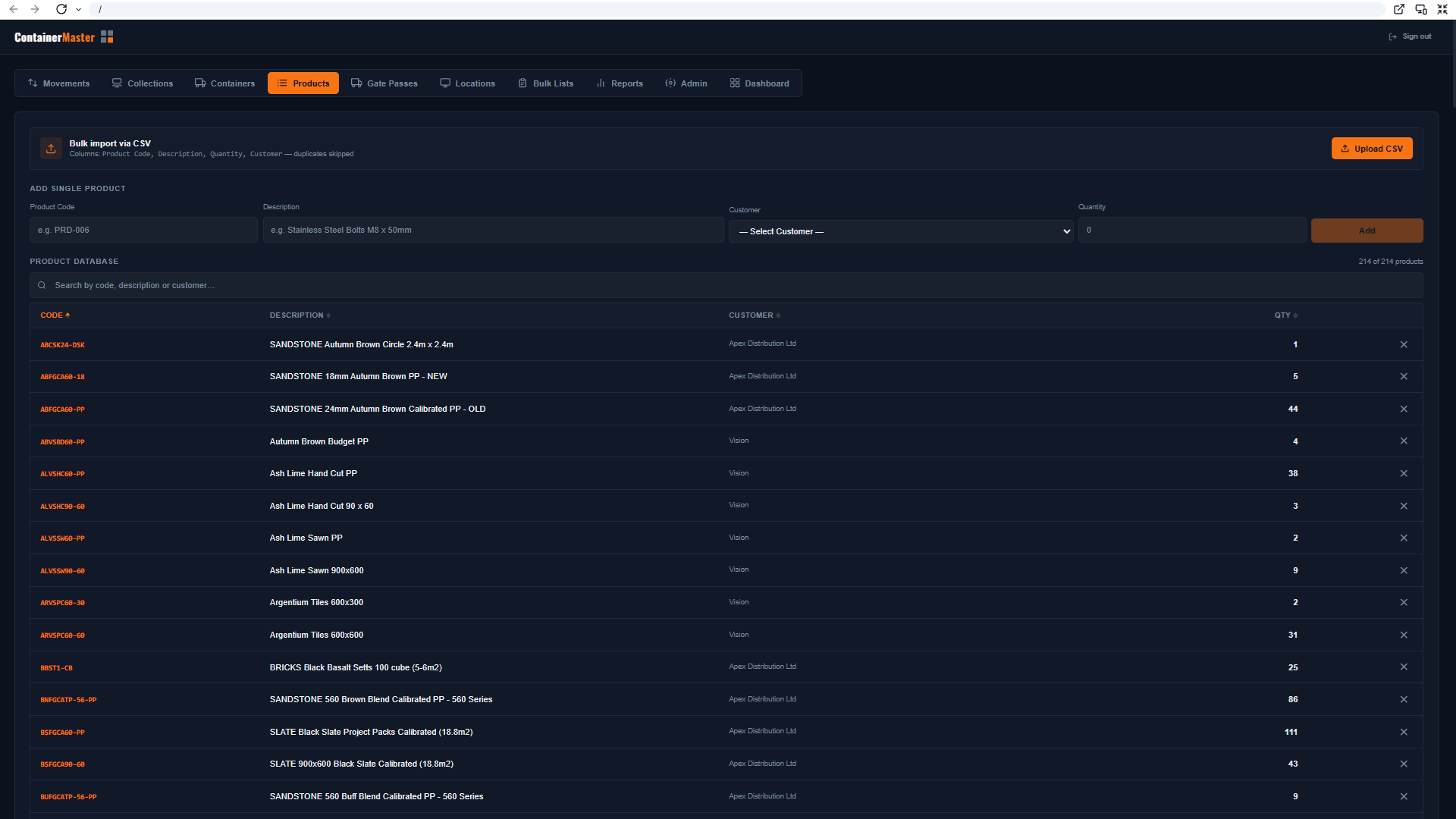Click the ContainerMaster grid logo icon

[x=107, y=37]
